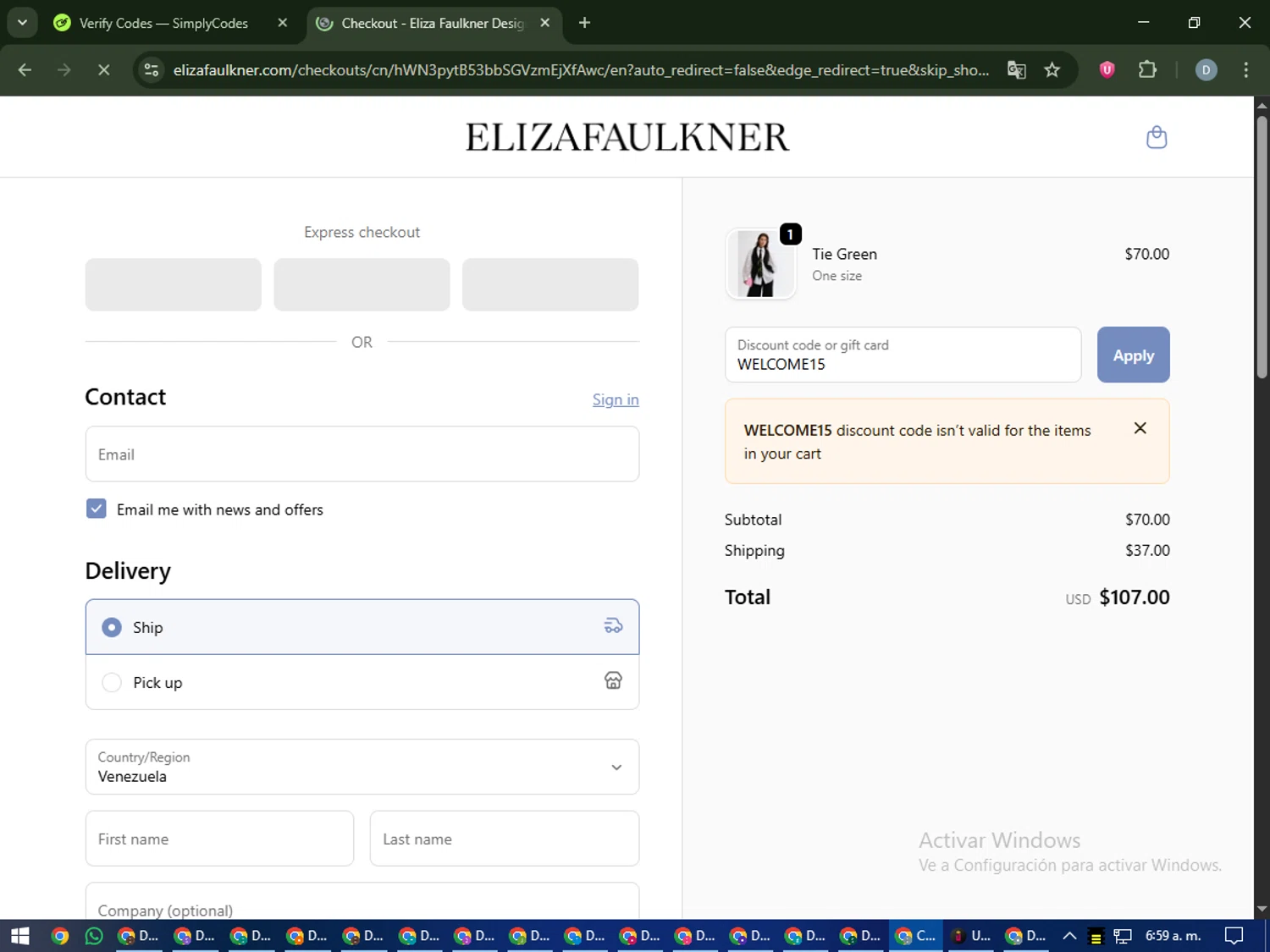Switch to Verify Codes — SimplyCodes tab
This screenshot has width=1270, height=952.
click(163, 23)
